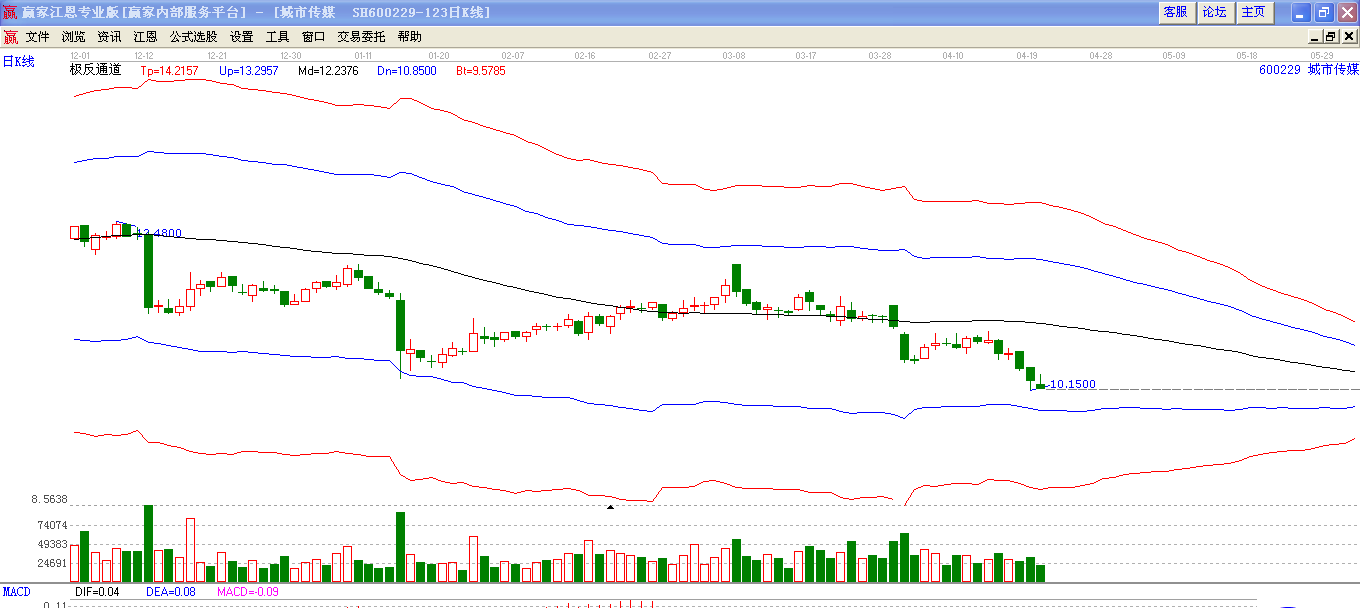Open the 工具 menu

point(278,37)
